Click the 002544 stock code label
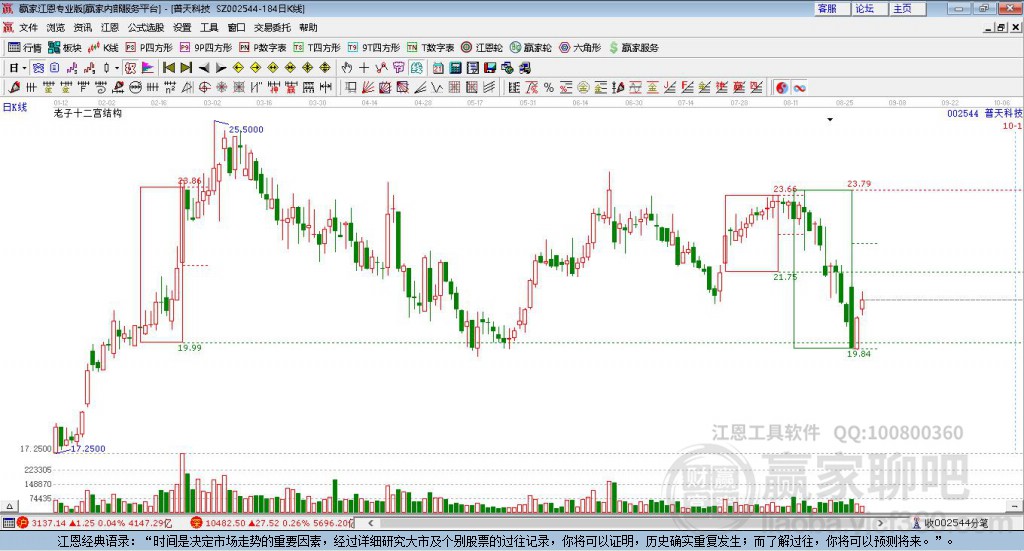The width and height of the screenshot is (1024, 551). coord(963,114)
